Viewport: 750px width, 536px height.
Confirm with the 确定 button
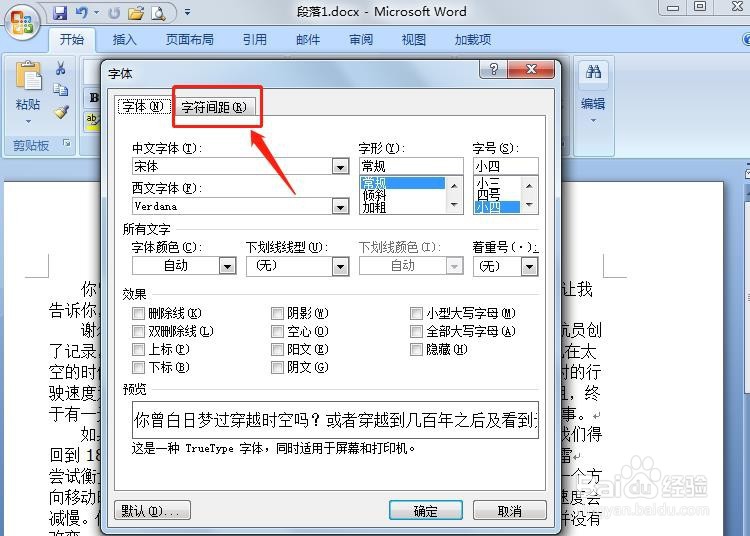click(426, 511)
